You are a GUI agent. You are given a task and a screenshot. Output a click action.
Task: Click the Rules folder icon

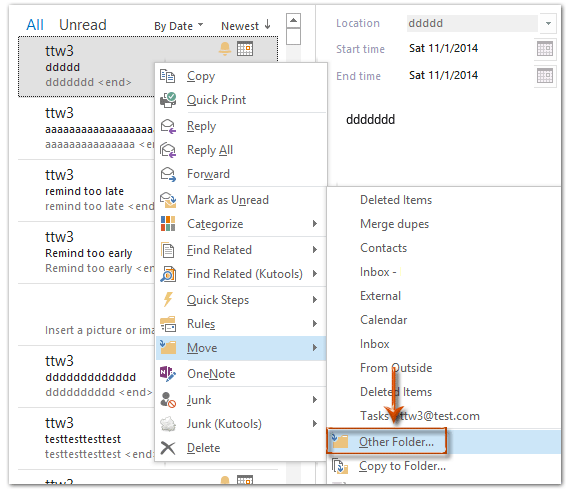pyautogui.click(x=168, y=324)
